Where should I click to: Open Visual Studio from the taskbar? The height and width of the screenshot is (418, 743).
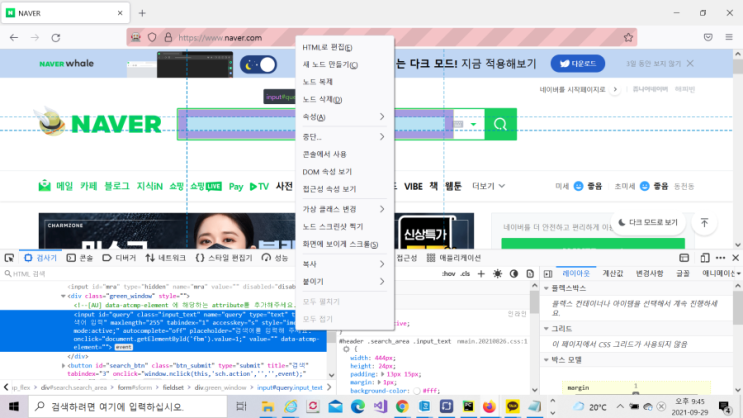pyautogui.click(x=380, y=406)
